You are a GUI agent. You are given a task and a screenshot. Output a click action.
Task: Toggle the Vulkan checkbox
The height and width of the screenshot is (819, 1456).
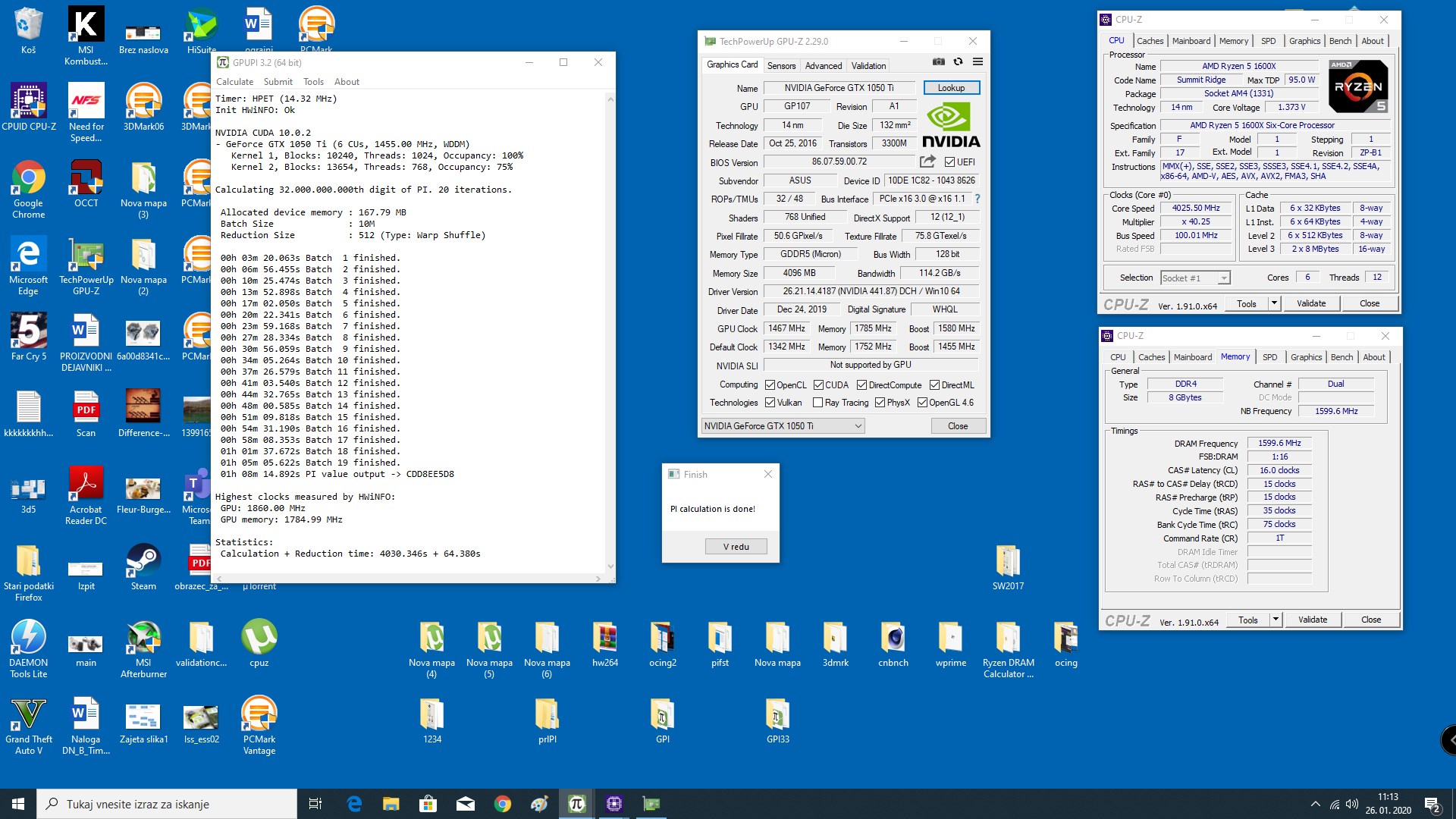[770, 403]
